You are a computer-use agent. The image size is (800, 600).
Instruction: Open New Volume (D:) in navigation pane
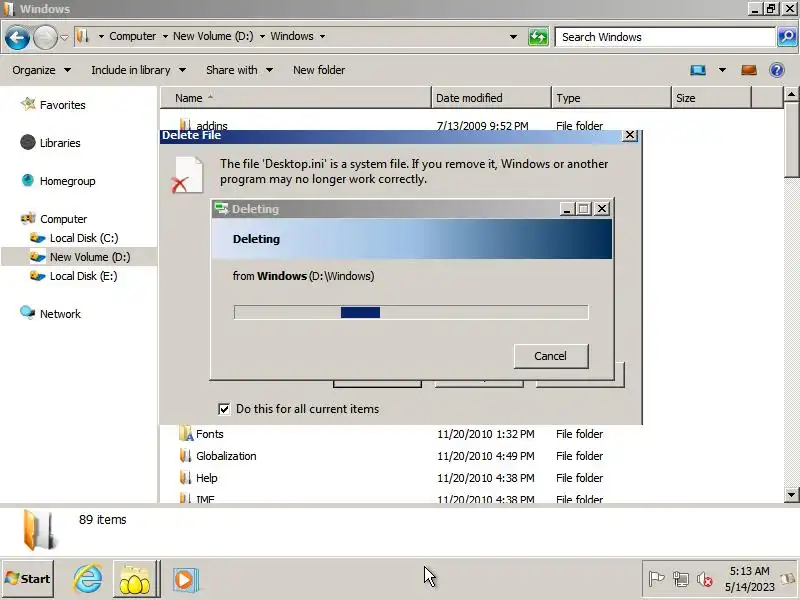[x=90, y=257]
